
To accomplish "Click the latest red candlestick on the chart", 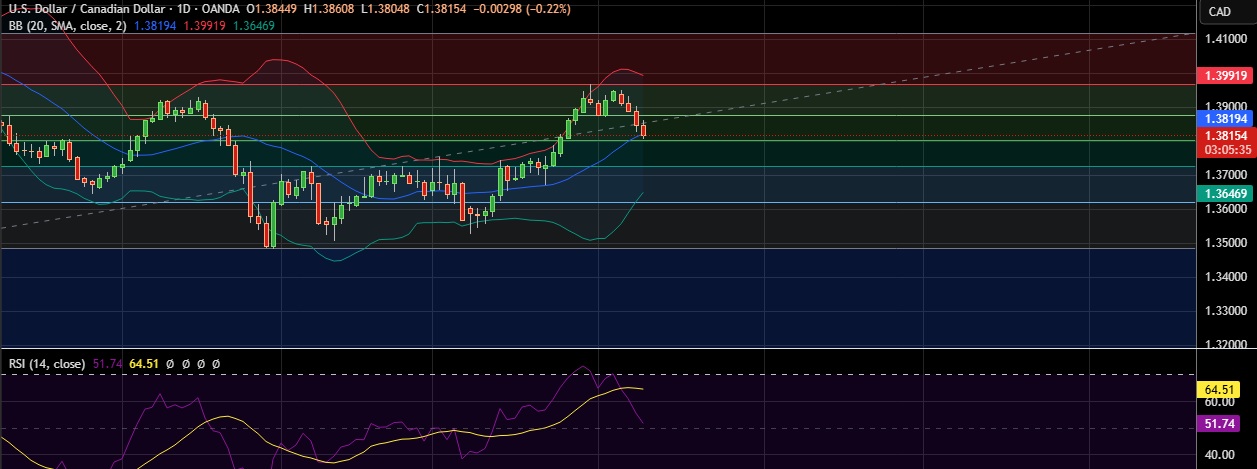I will point(644,129).
